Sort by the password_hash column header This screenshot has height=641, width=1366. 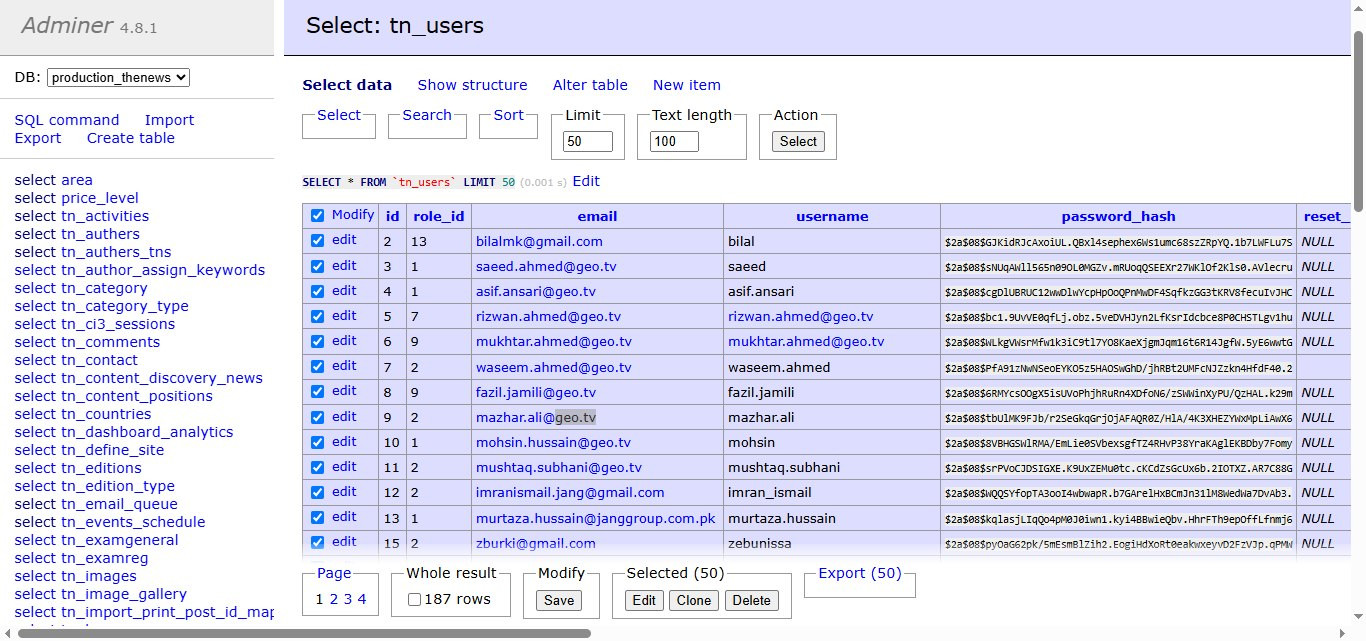(1118, 216)
